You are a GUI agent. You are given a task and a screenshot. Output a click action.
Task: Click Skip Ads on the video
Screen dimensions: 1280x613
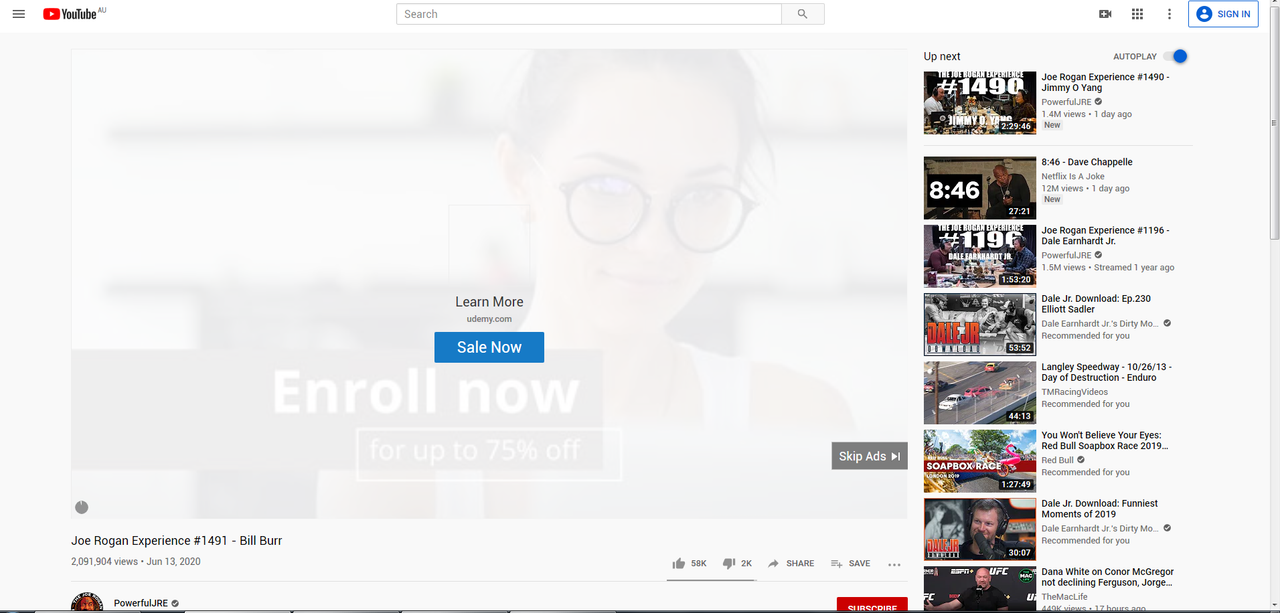[869, 456]
